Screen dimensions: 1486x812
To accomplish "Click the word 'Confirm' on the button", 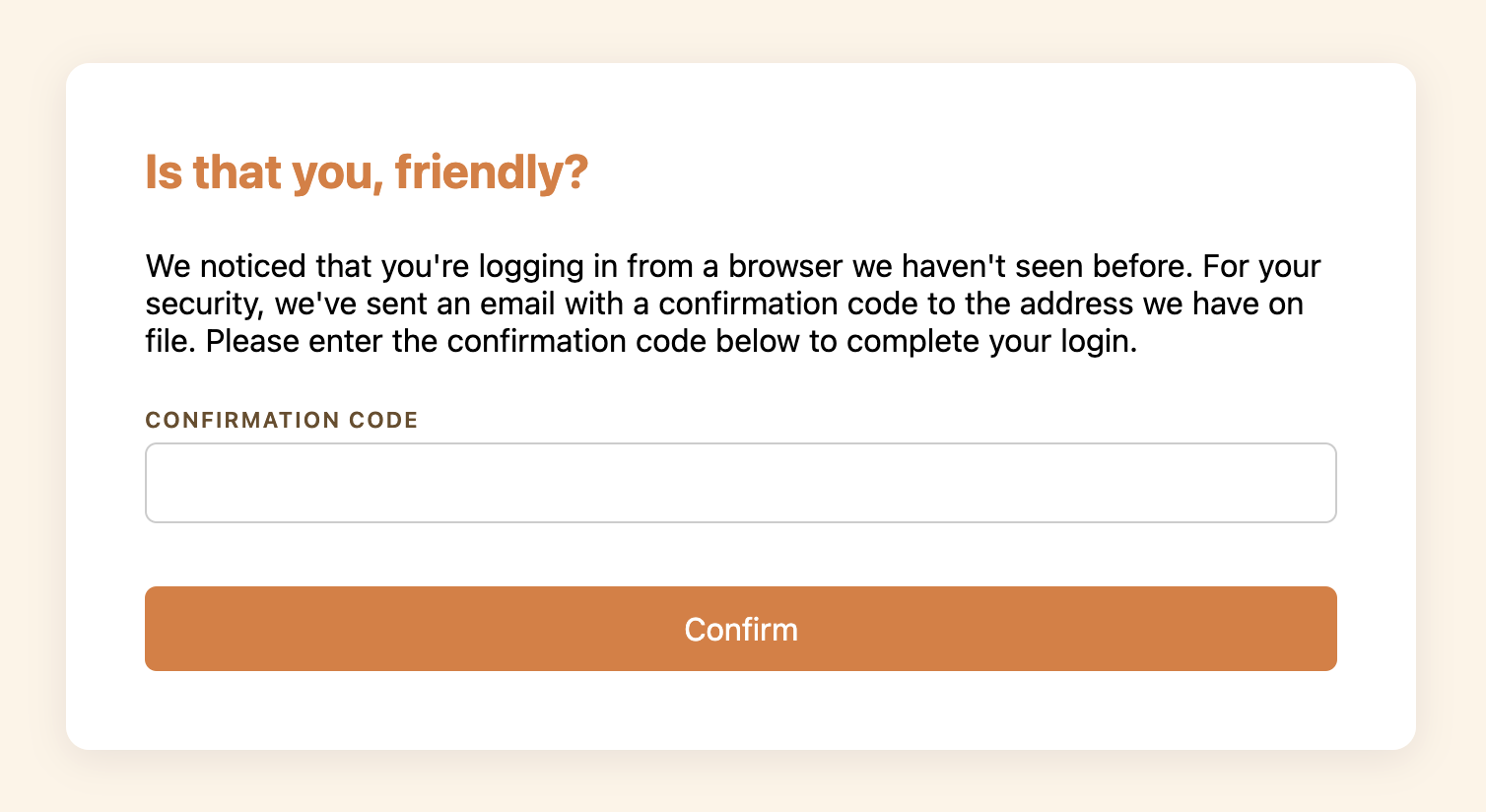I will click(741, 630).
